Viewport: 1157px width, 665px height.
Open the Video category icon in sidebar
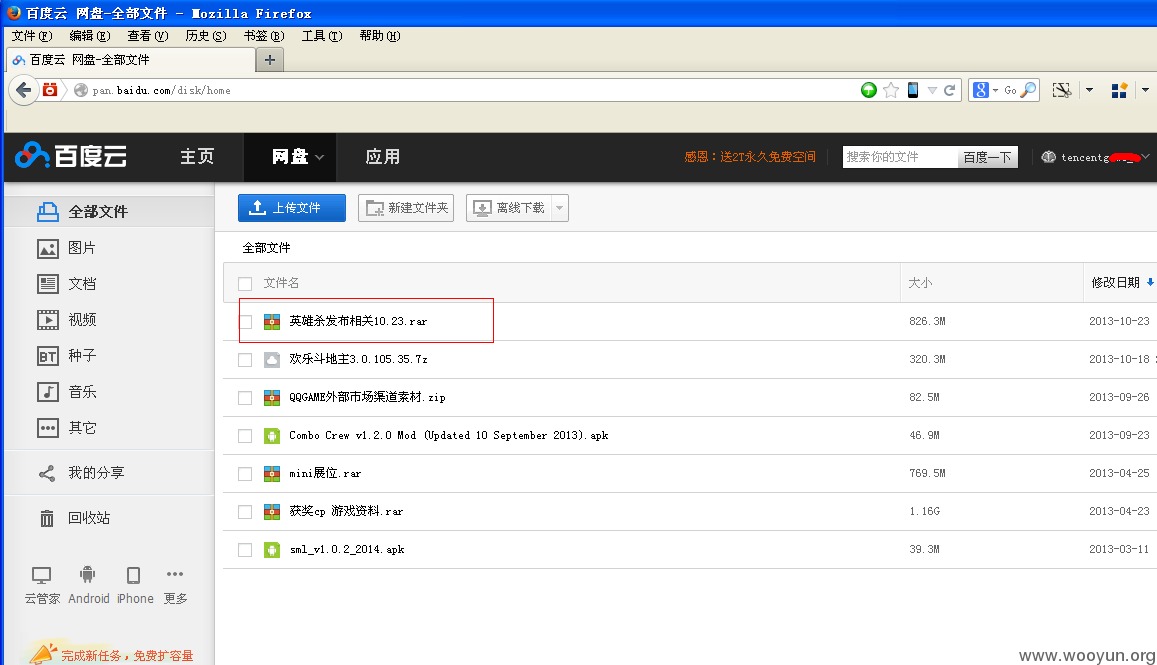(x=48, y=320)
